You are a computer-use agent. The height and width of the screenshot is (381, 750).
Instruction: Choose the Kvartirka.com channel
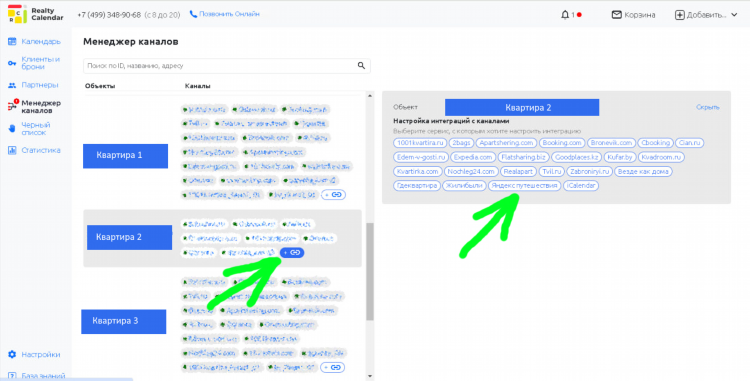tap(418, 171)
